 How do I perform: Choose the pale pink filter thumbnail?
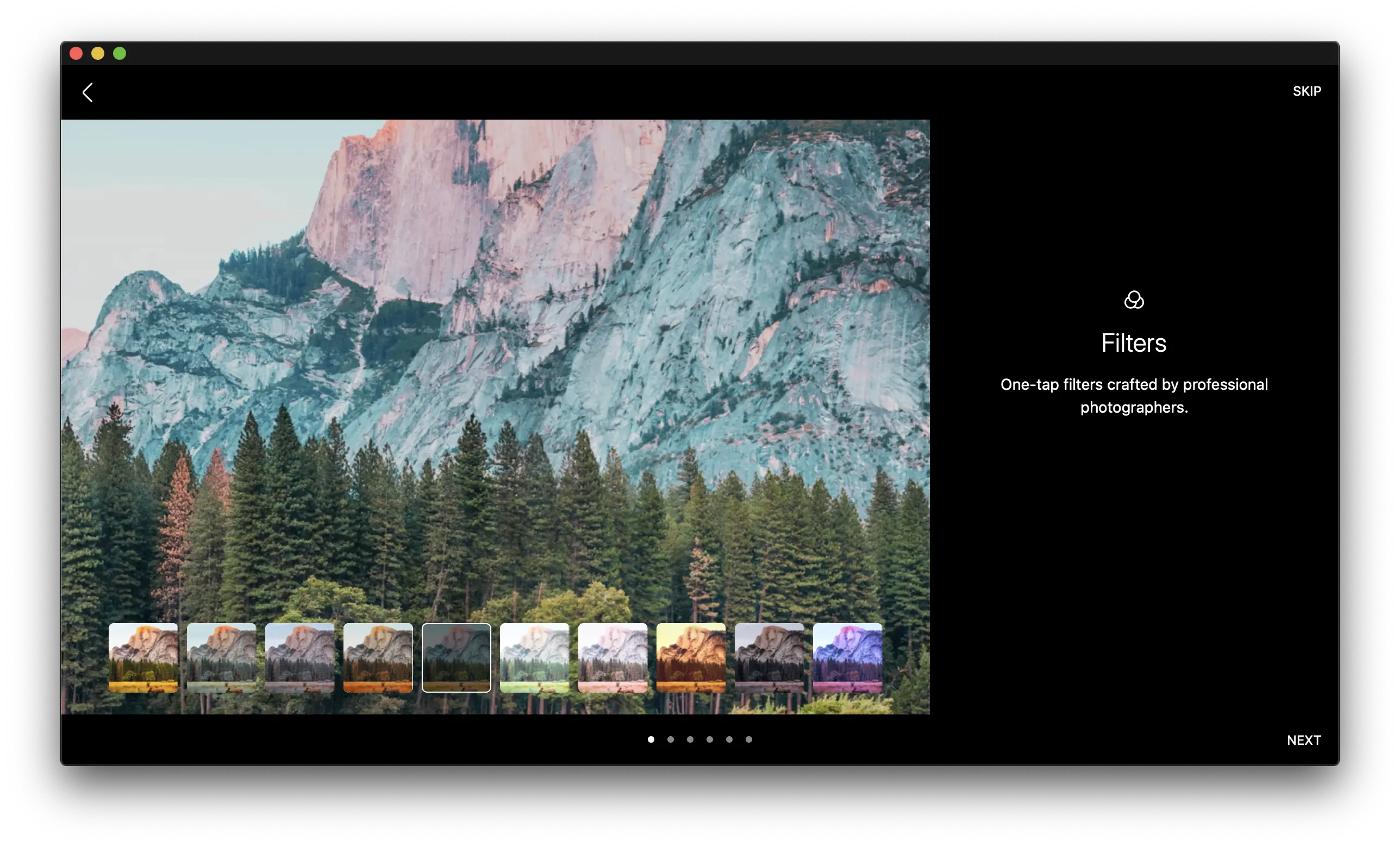[x=612, y=657]
